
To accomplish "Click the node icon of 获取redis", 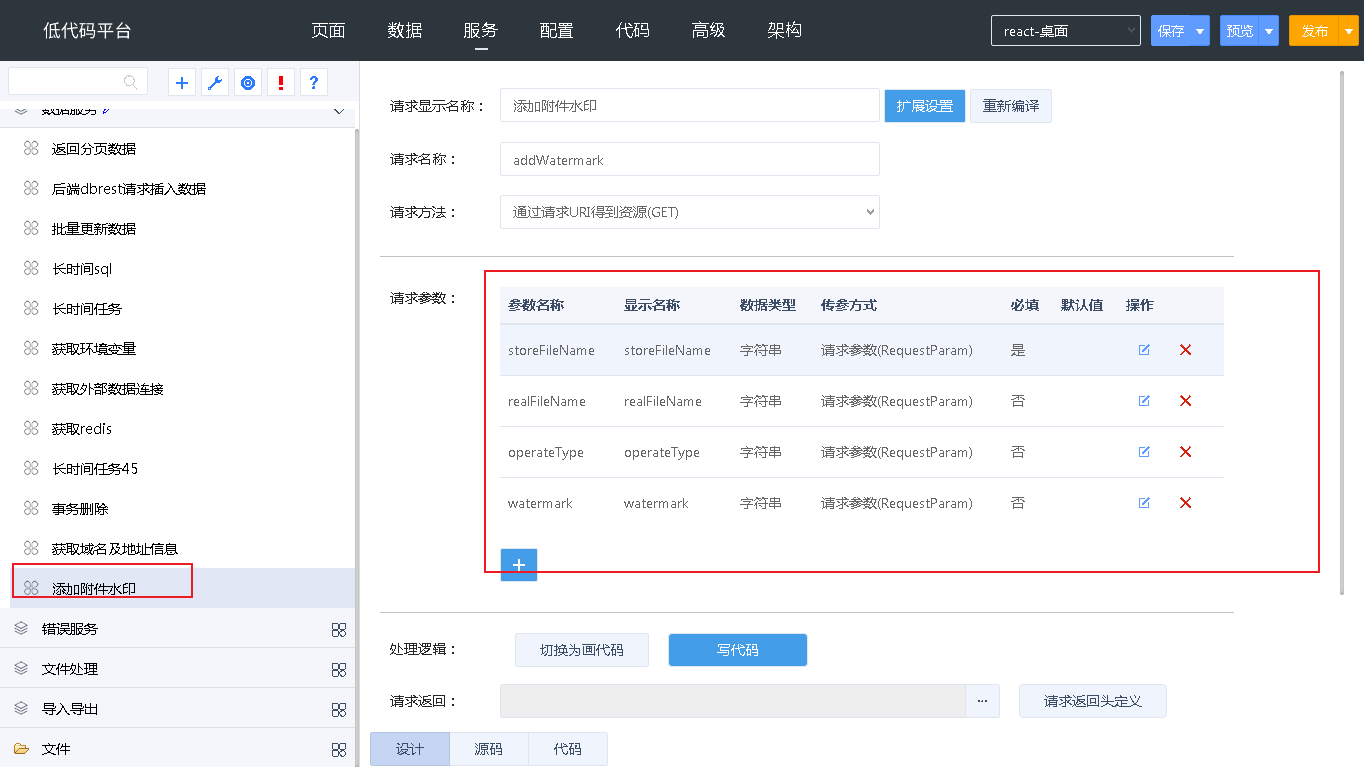I will 31,429.
